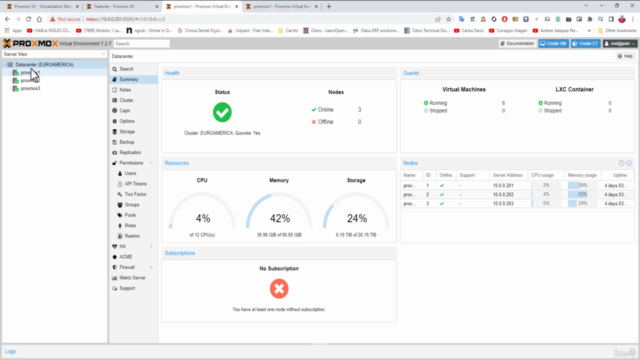
Task: Open the Server View dropdown
Action: (54, 54)
